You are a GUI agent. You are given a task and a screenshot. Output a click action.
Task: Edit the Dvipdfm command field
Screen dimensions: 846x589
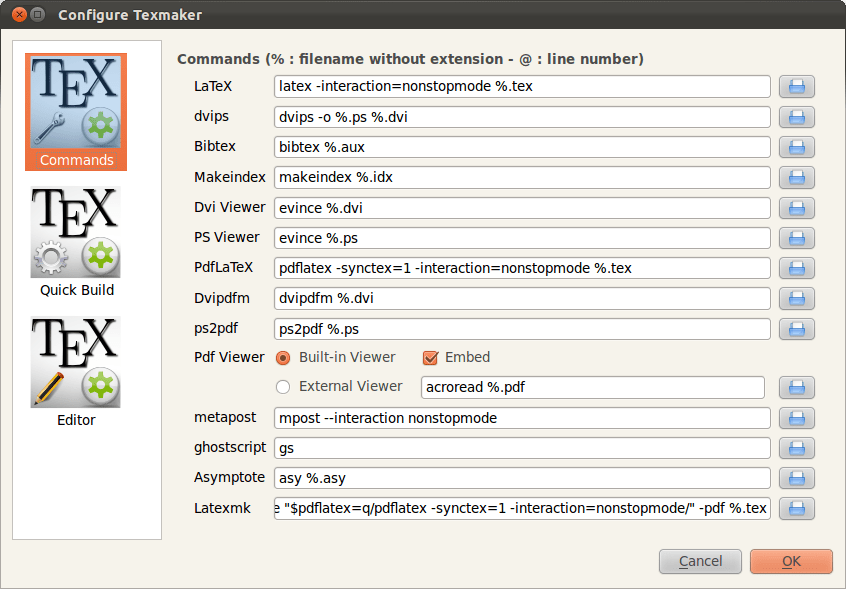coord(520,298)
